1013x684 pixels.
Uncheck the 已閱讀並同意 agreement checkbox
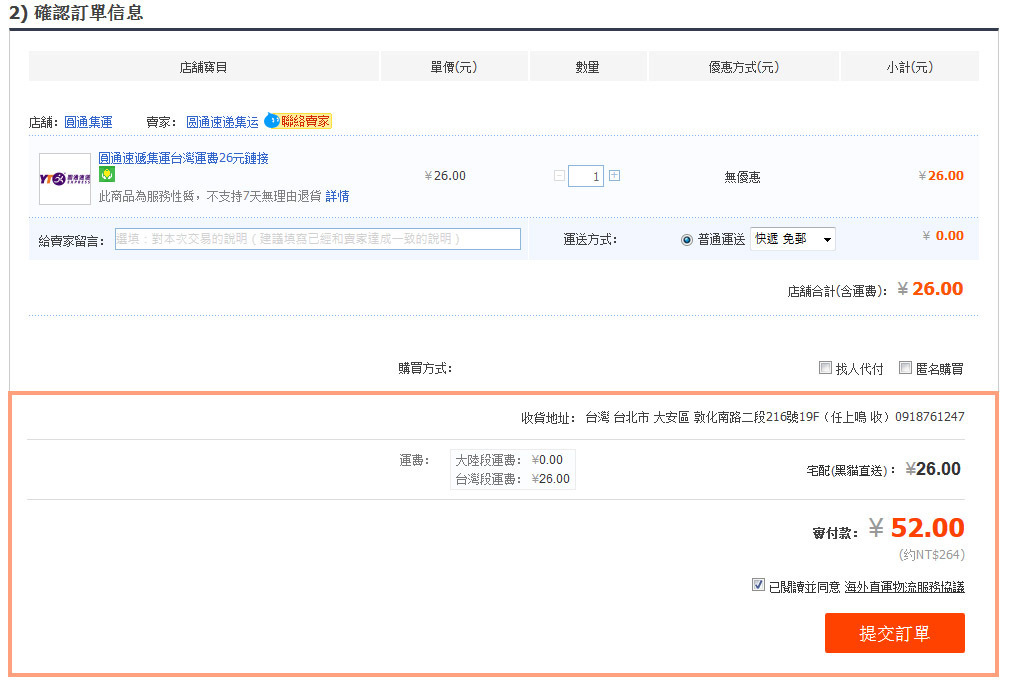(x=758, y=586)
